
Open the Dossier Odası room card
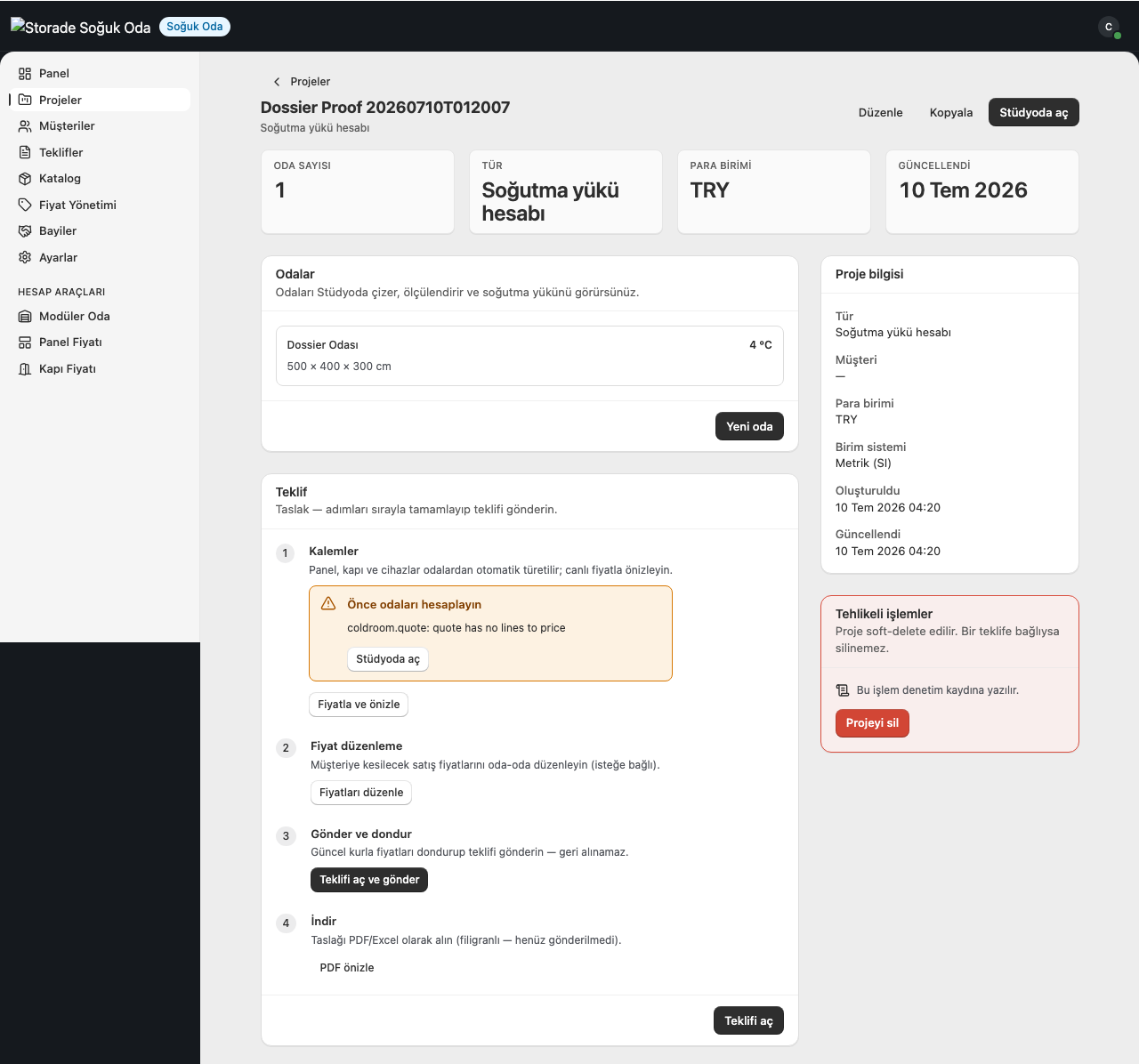point(529,356)
